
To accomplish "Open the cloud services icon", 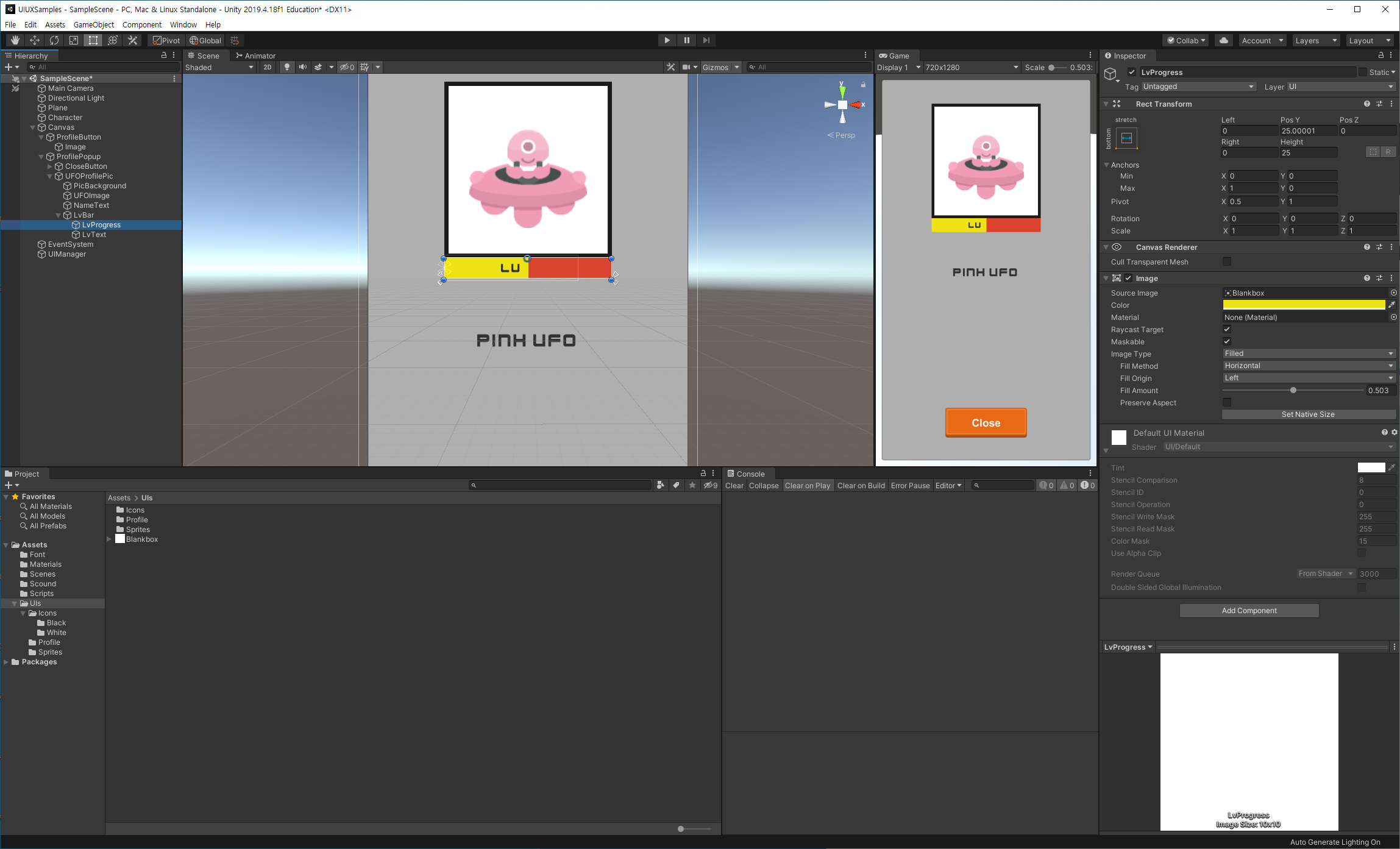I will tap(1223, 40).
